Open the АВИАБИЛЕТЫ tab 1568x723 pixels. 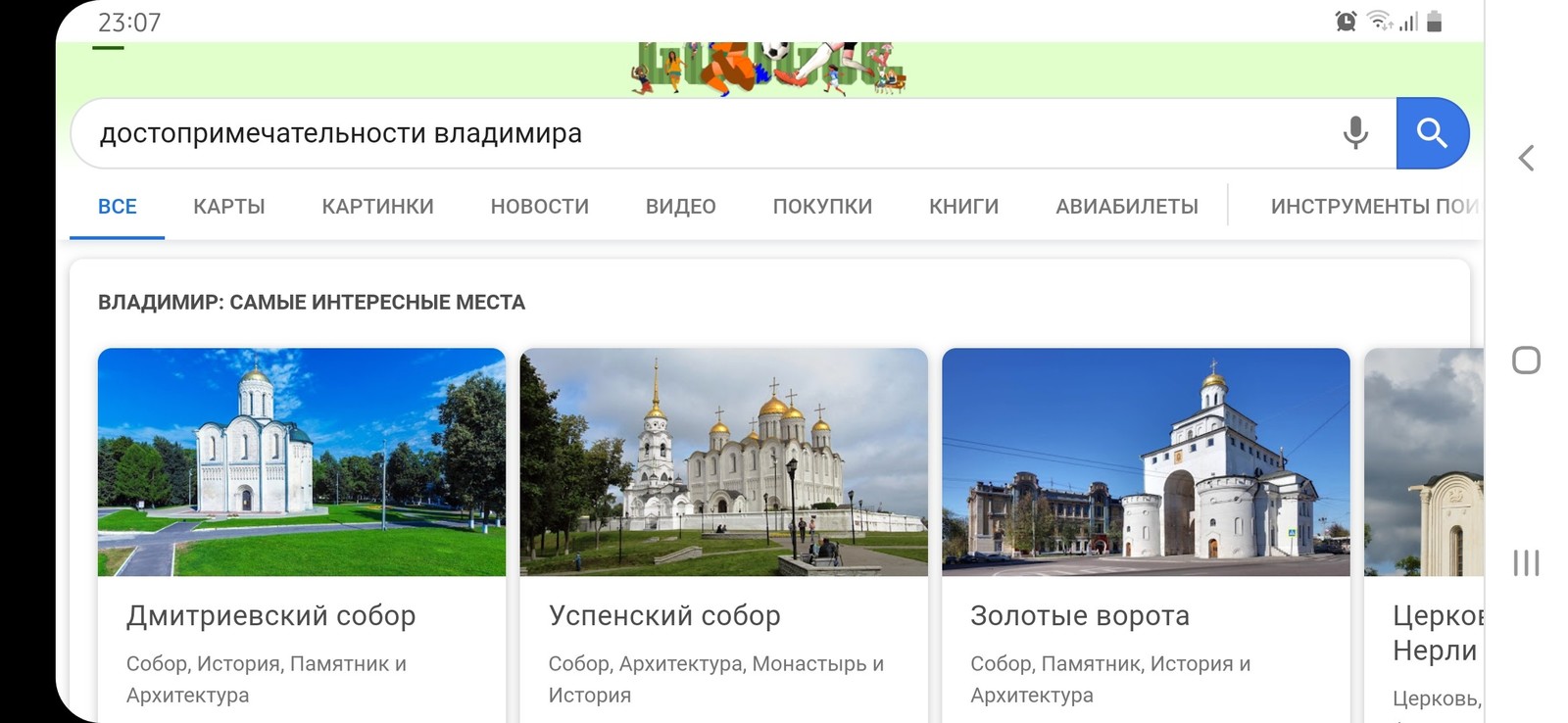[1127, 207]
